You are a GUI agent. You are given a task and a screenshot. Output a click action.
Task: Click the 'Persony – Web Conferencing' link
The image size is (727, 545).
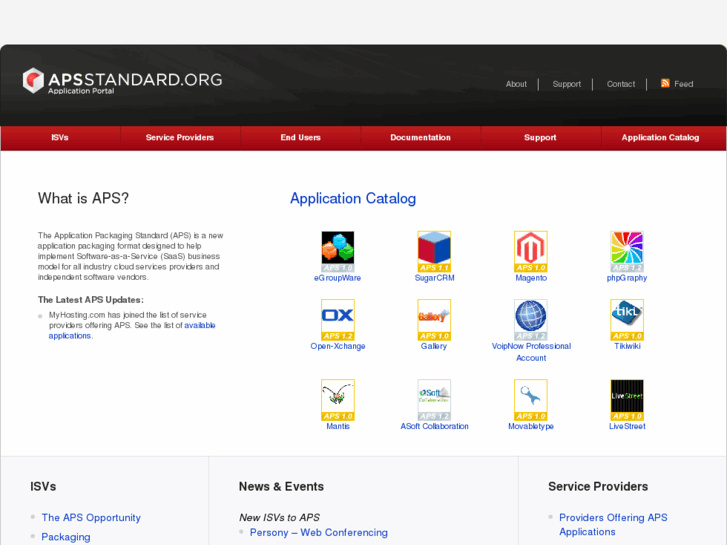318,533
